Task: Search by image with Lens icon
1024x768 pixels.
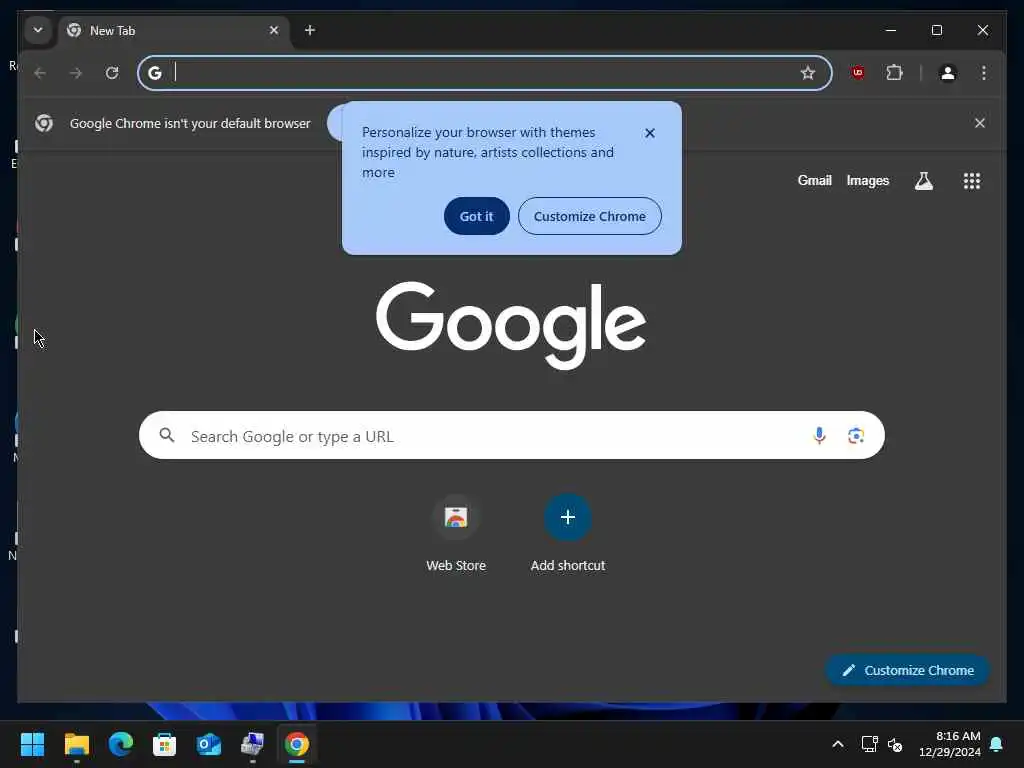Action: pos(856,436)
